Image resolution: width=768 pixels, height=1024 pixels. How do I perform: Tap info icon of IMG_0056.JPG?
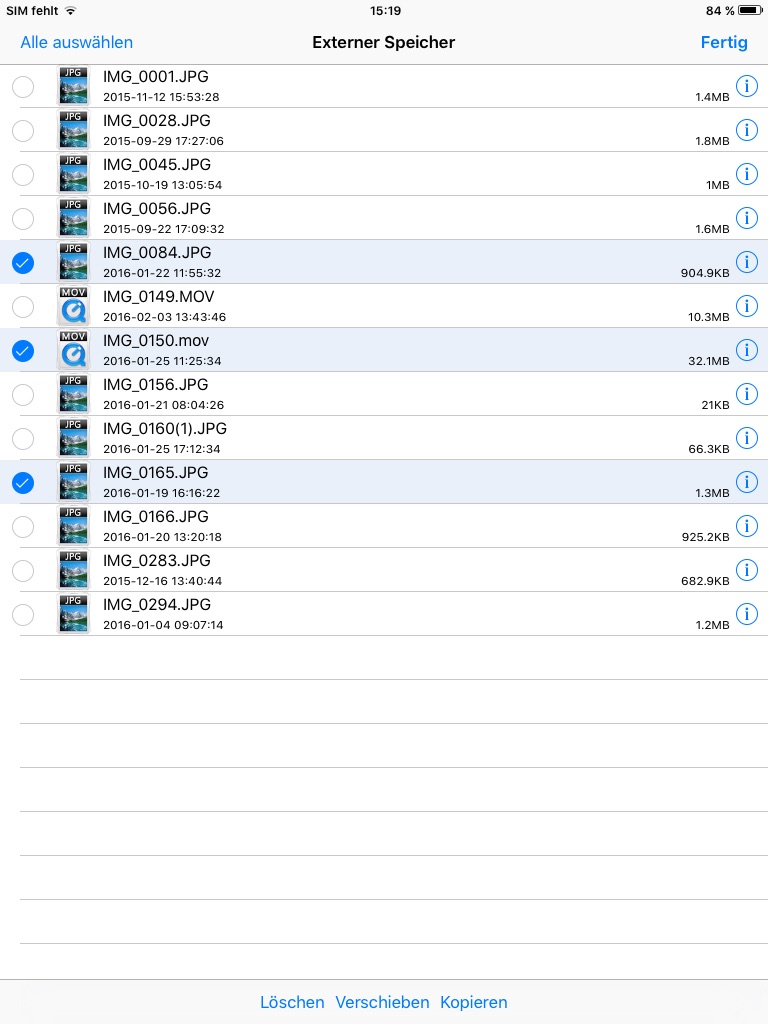(x=746, y=218)
